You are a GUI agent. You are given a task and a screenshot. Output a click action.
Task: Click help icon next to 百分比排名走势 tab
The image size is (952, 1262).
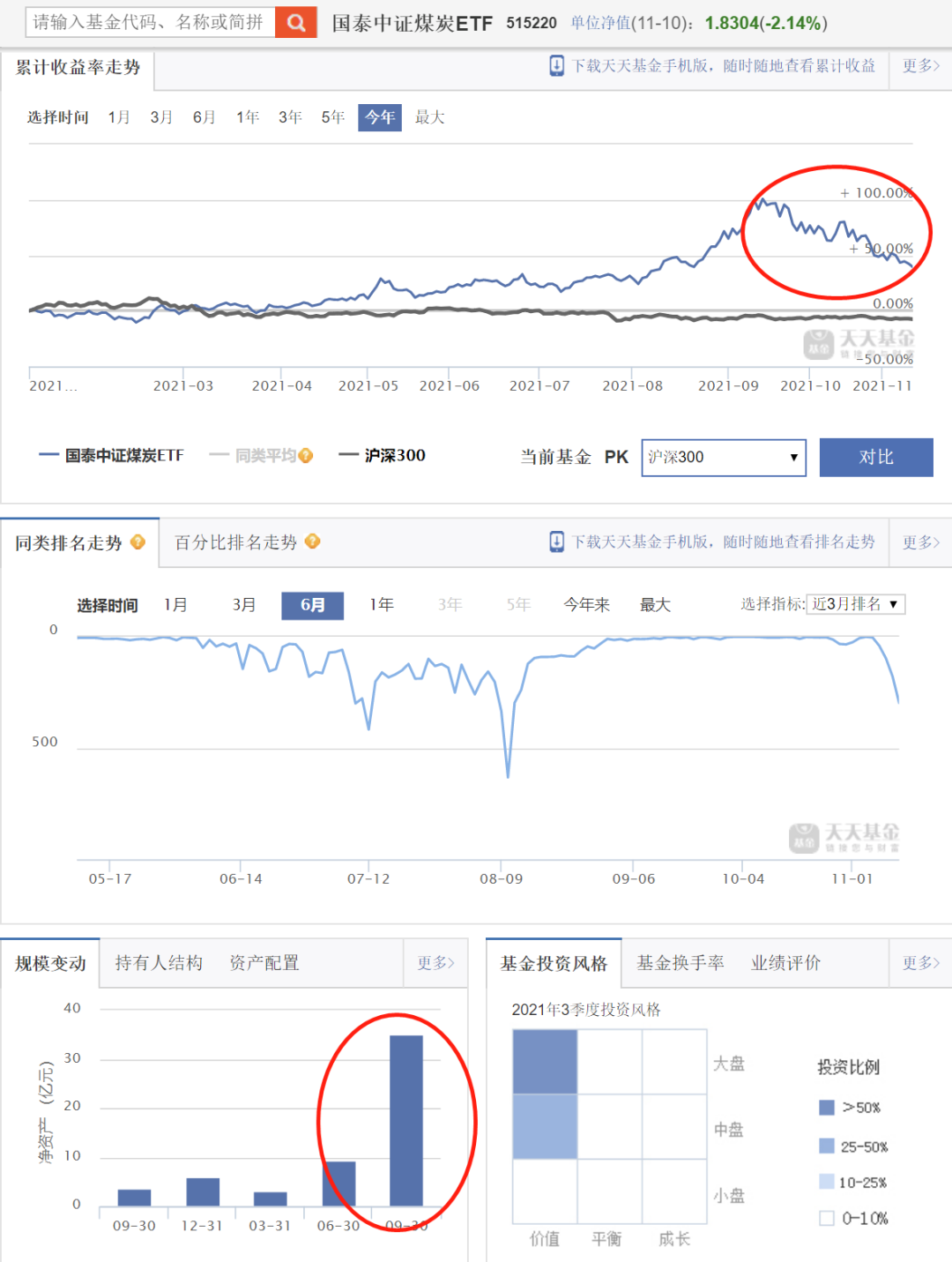(x=313, y=541)
